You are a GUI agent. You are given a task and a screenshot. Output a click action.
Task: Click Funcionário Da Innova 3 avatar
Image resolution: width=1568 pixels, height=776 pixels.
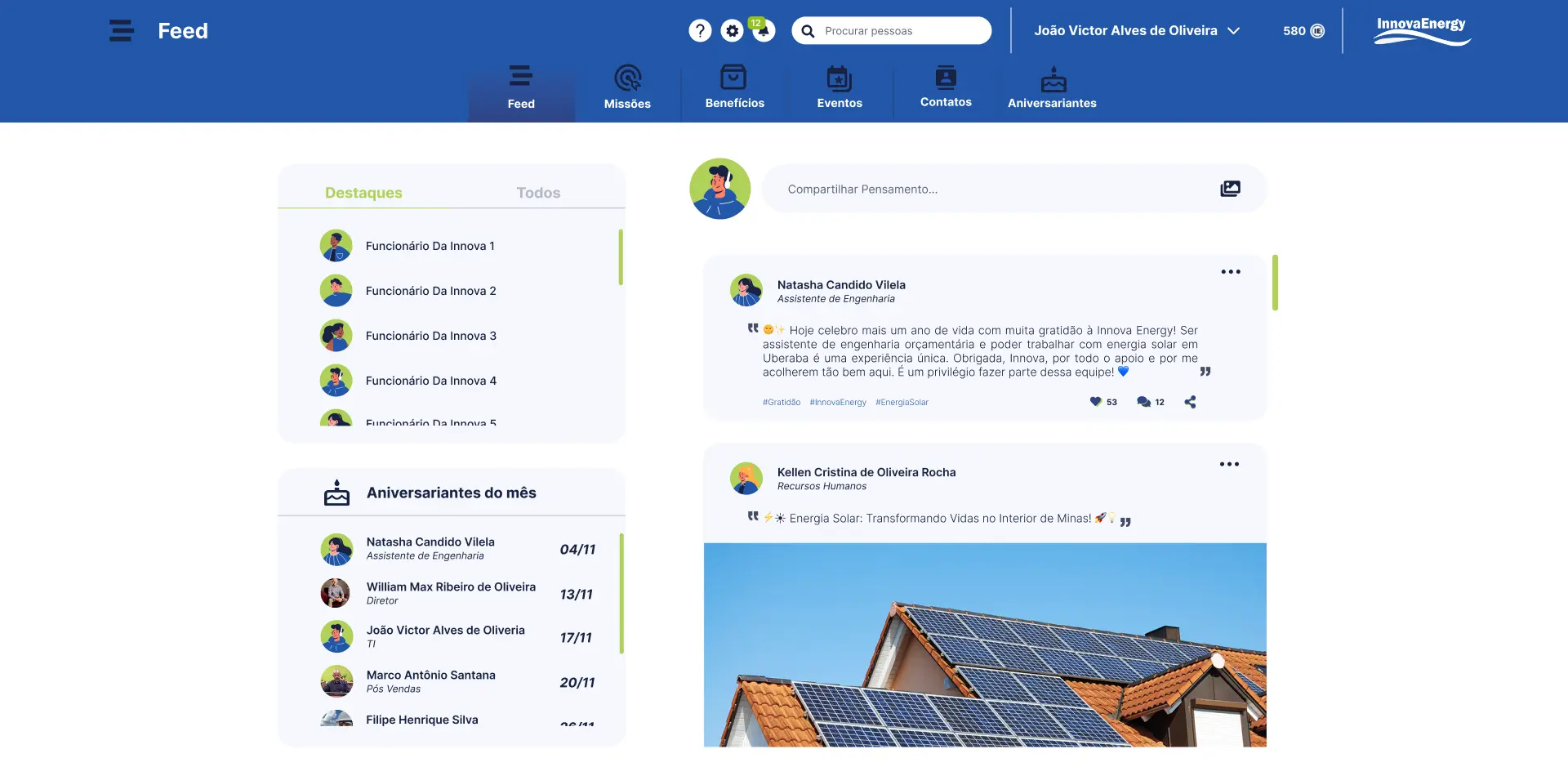coord(336,336)
